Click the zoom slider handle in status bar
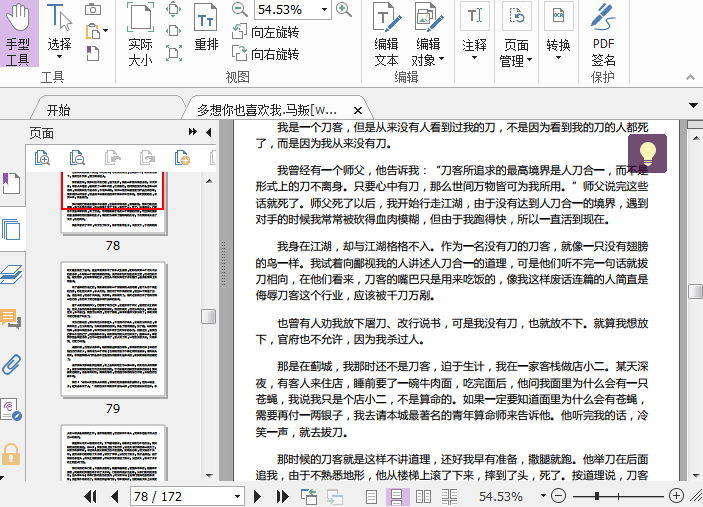 coord(597,496)
